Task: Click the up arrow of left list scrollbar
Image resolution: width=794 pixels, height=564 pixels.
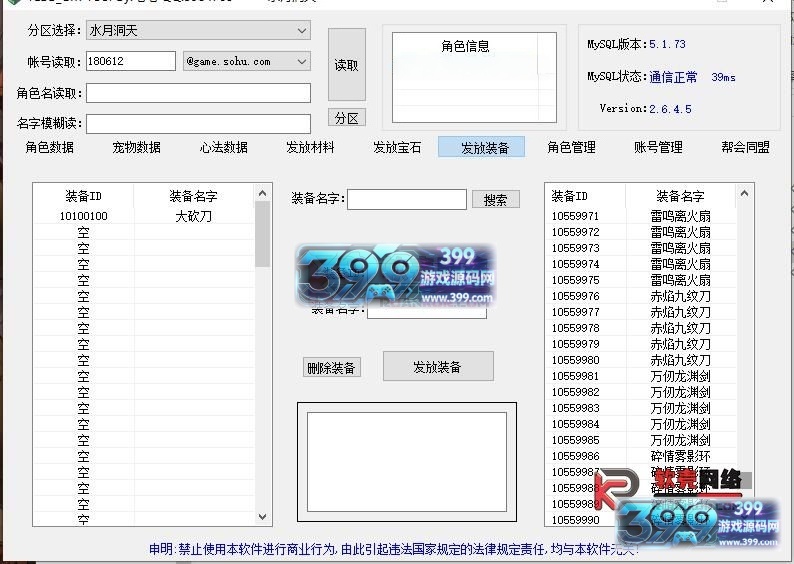Action: (262, 193)
